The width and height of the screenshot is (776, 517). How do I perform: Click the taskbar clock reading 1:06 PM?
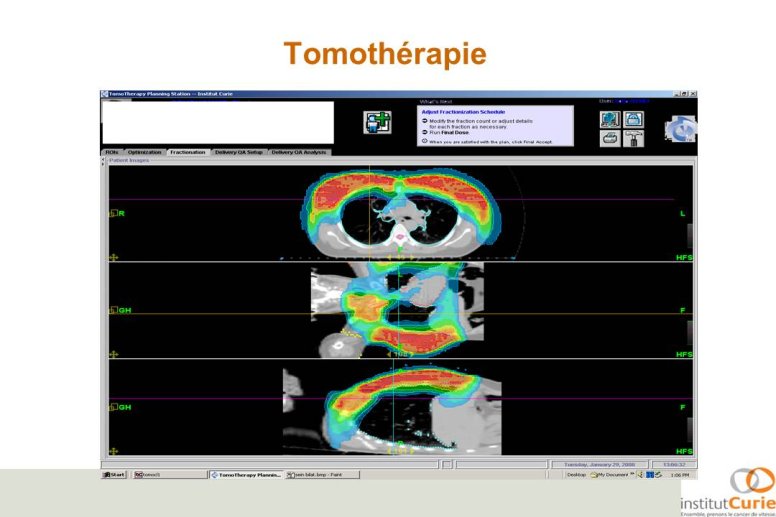click(x=679, y=474)
